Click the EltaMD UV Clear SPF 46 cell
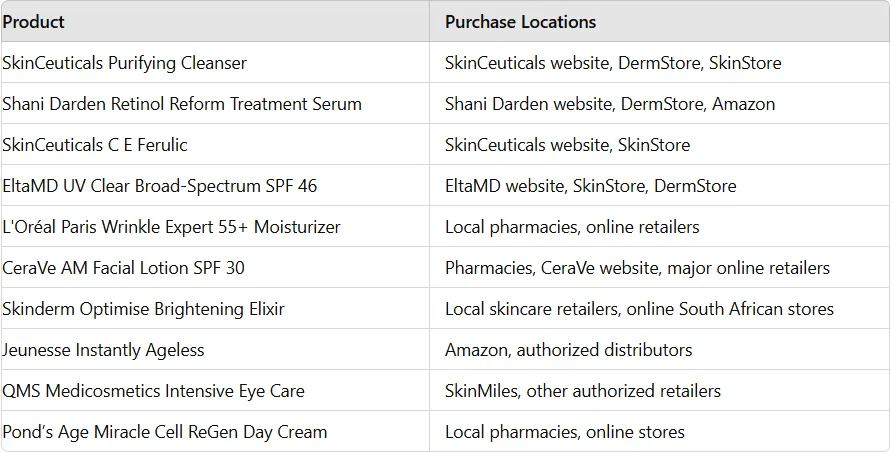Image resolution: width=892 pixels, height=453 pixels. (x=160, y=186)
